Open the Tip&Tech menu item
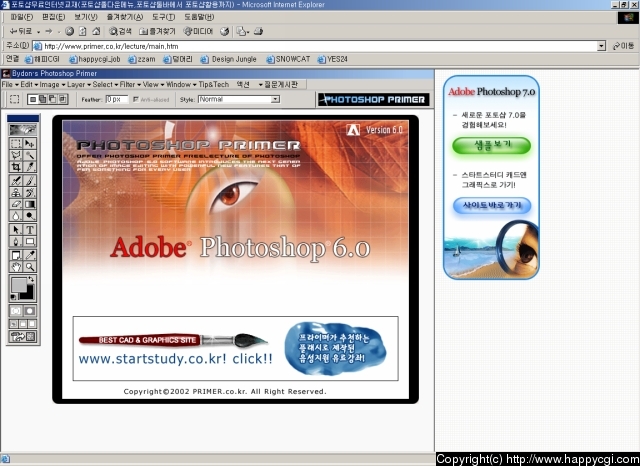 click(x=213, y=84)
